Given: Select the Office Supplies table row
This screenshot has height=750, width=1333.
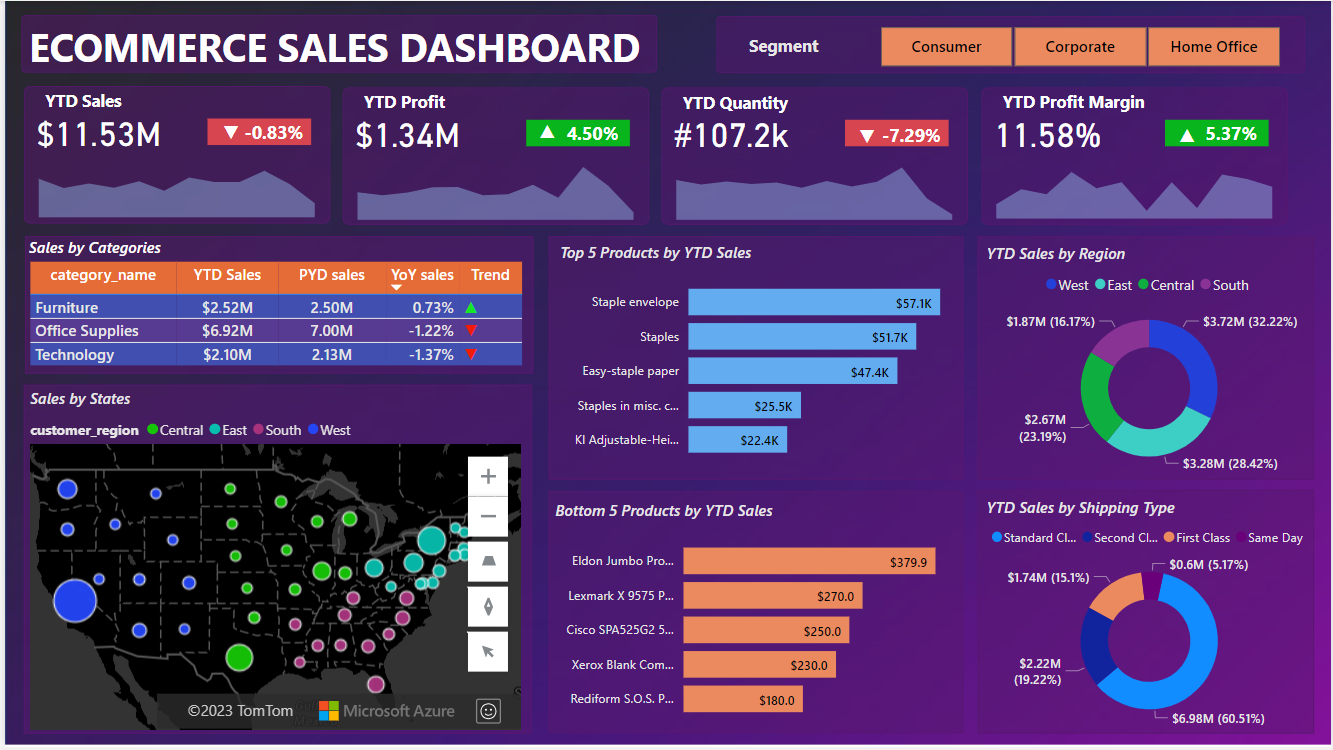Looking at the screenshot, I should coord(87,331).
